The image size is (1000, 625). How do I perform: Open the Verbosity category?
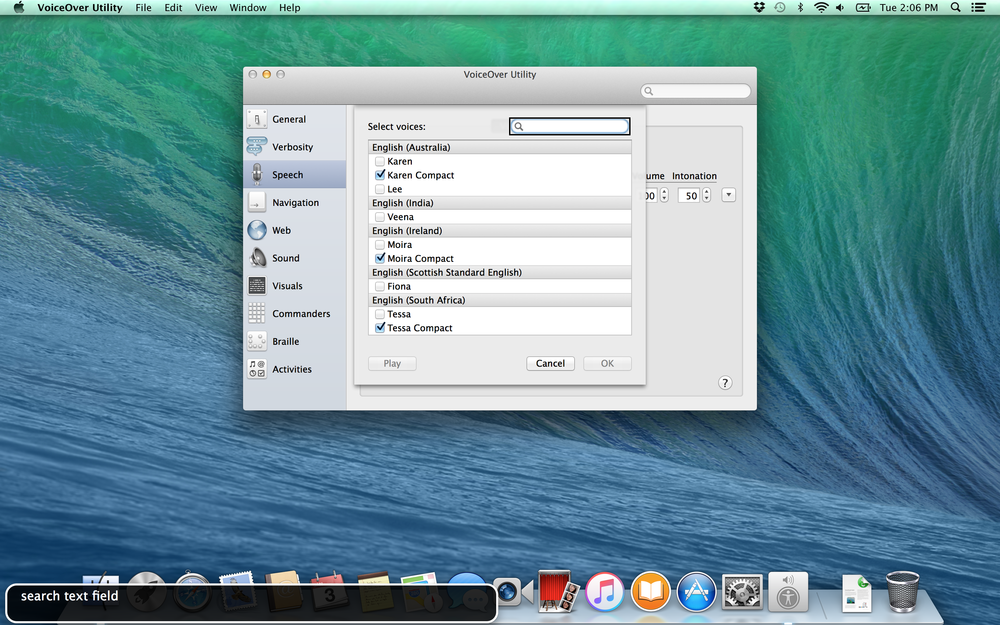pos(295,147)
